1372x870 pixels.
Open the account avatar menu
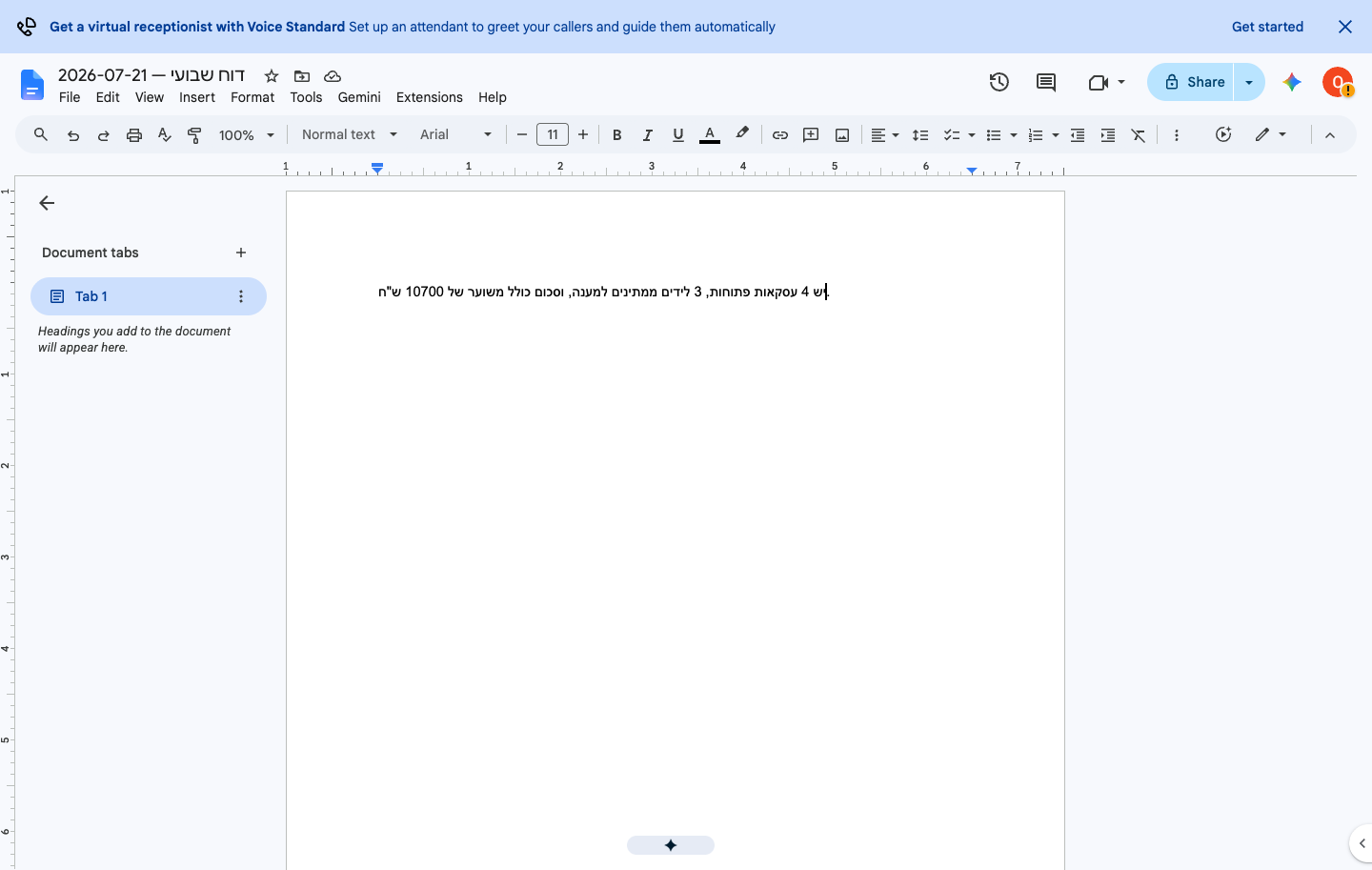click(1338, 82)
